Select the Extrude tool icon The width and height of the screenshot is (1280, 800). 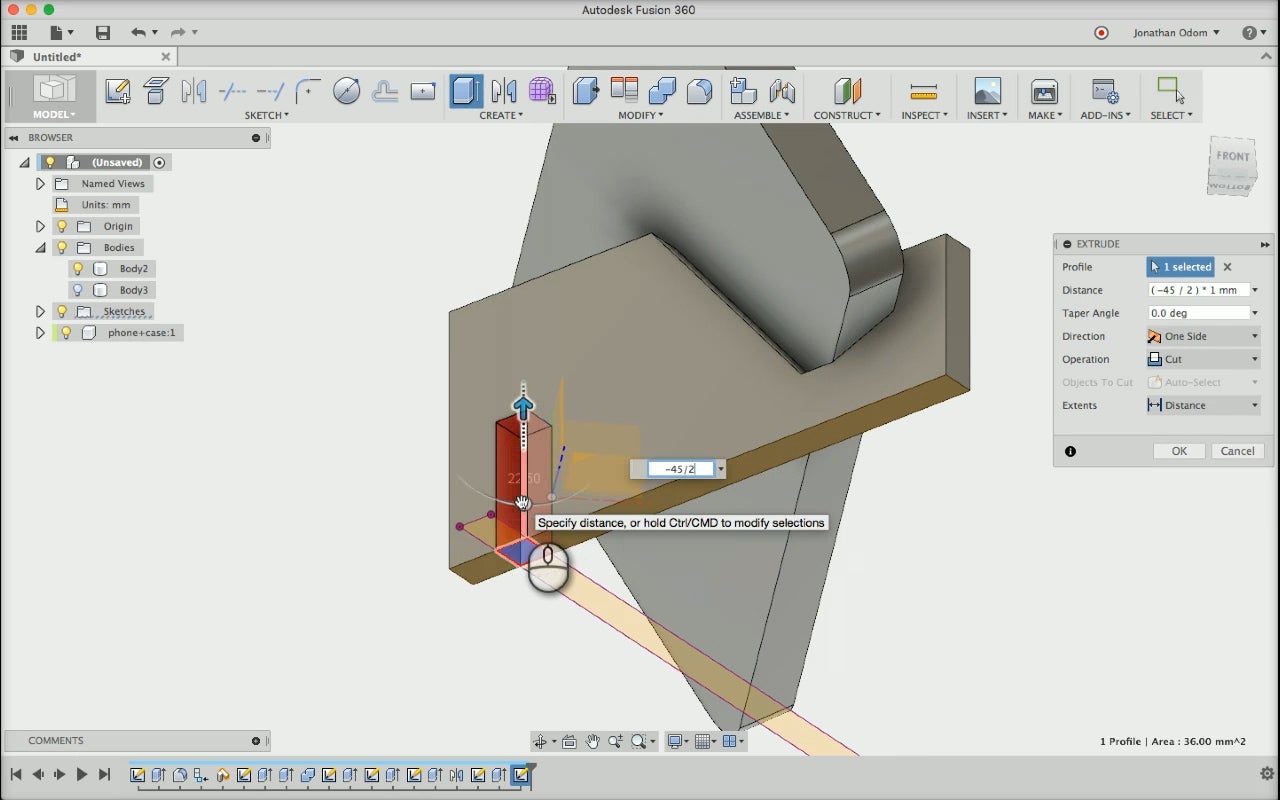(x=466, y=92)
